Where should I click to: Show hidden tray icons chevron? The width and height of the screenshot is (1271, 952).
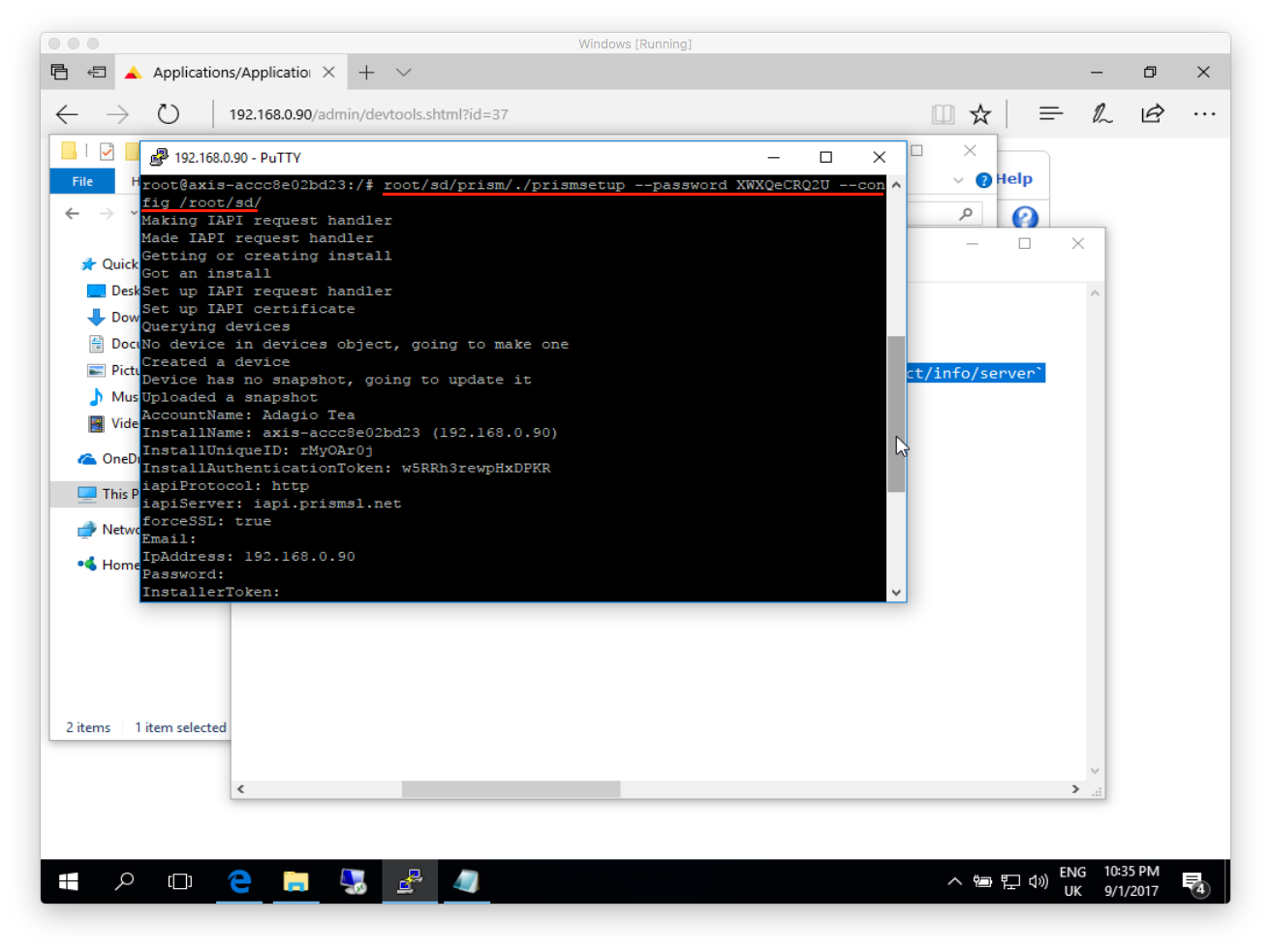954,881
